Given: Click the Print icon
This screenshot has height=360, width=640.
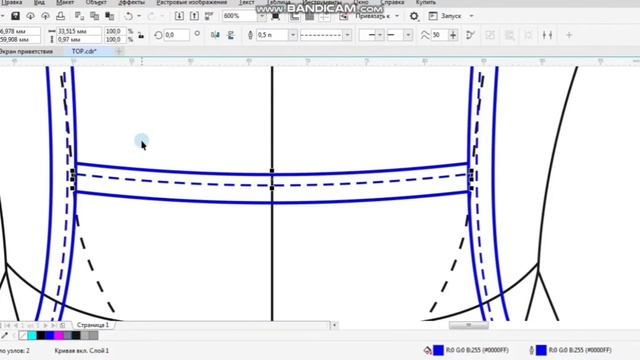Looking at the screenshot, I should click(x=60, y=16).
